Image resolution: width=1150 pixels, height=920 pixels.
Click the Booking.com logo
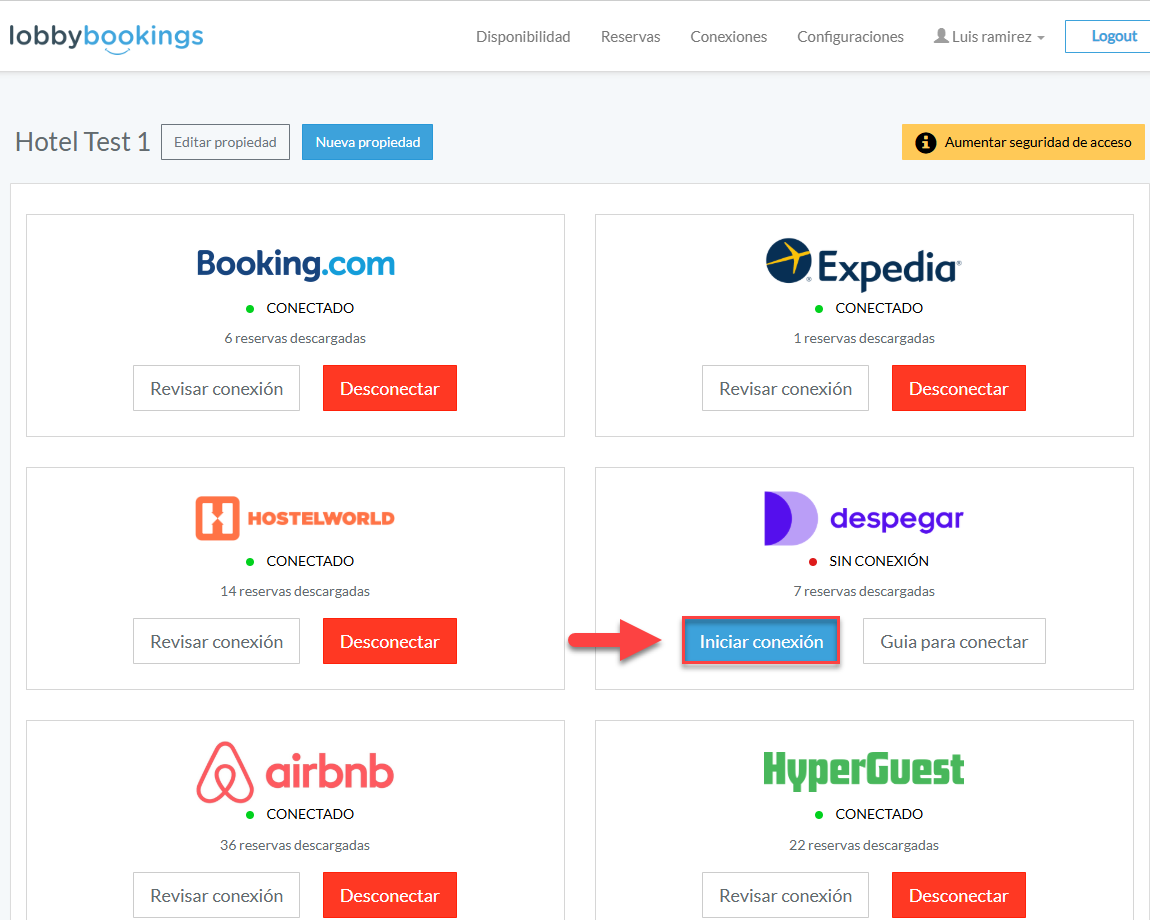296,264
